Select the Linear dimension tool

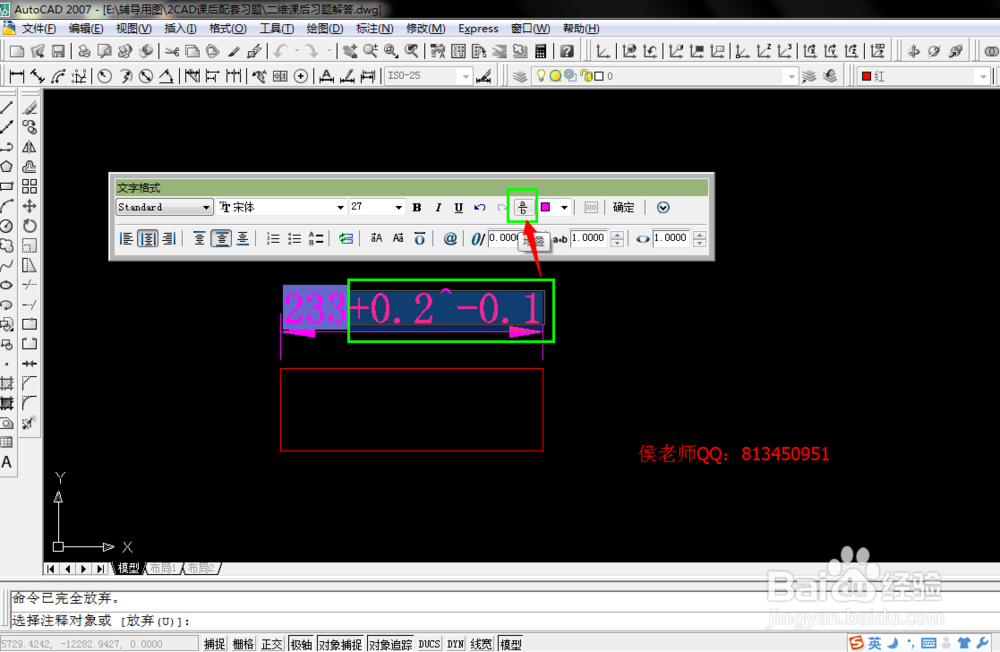17,77
